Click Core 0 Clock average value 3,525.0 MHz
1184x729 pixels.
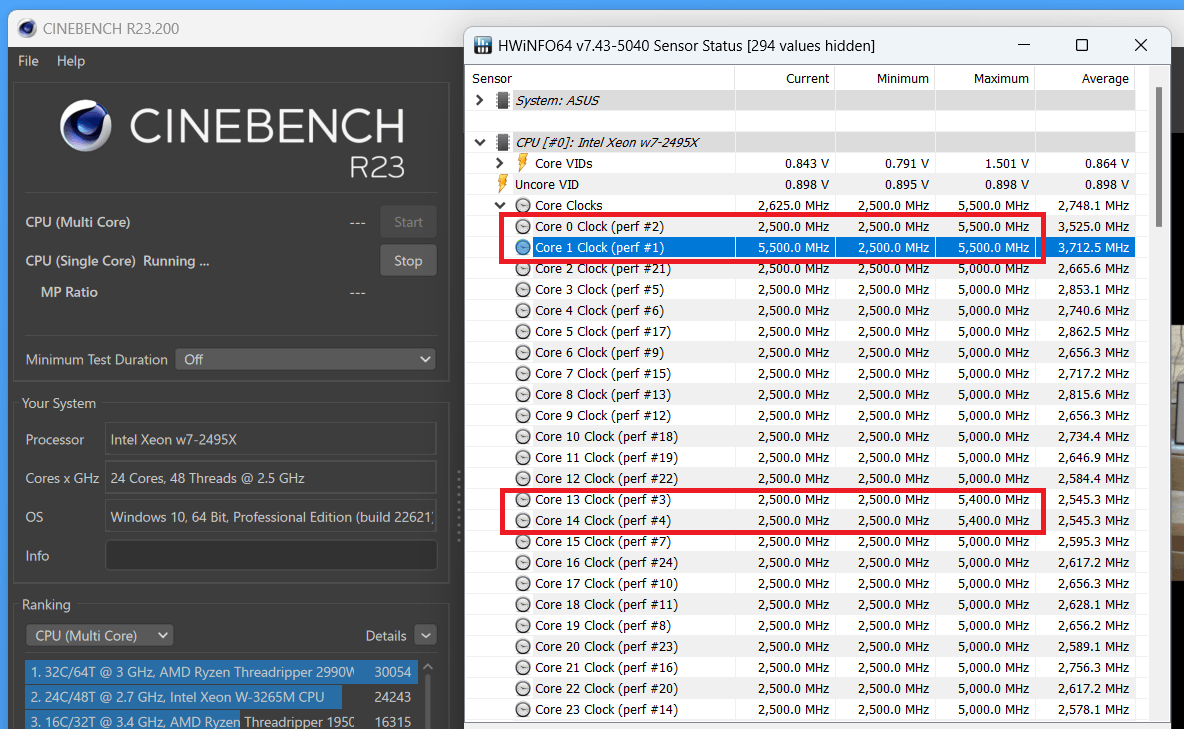(x=1093, y=226)
